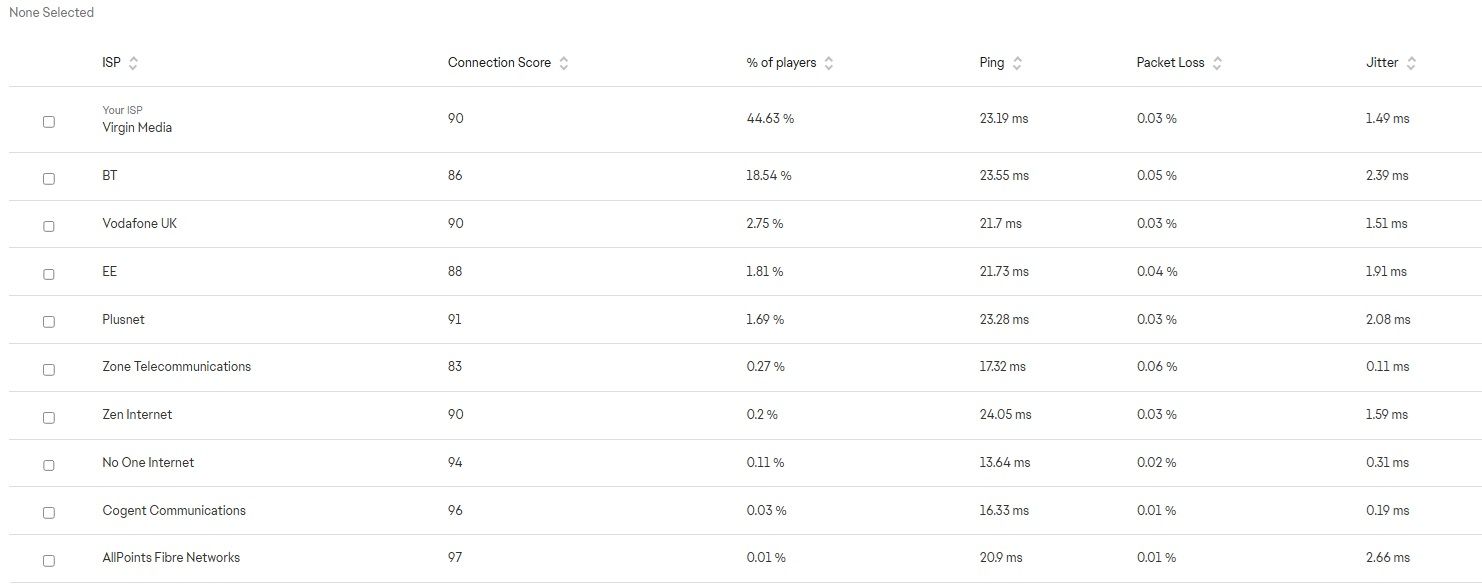Sort by Jitter using its arrow icon
This screenshot has width=1482, height=585.
click(1411, 63)
